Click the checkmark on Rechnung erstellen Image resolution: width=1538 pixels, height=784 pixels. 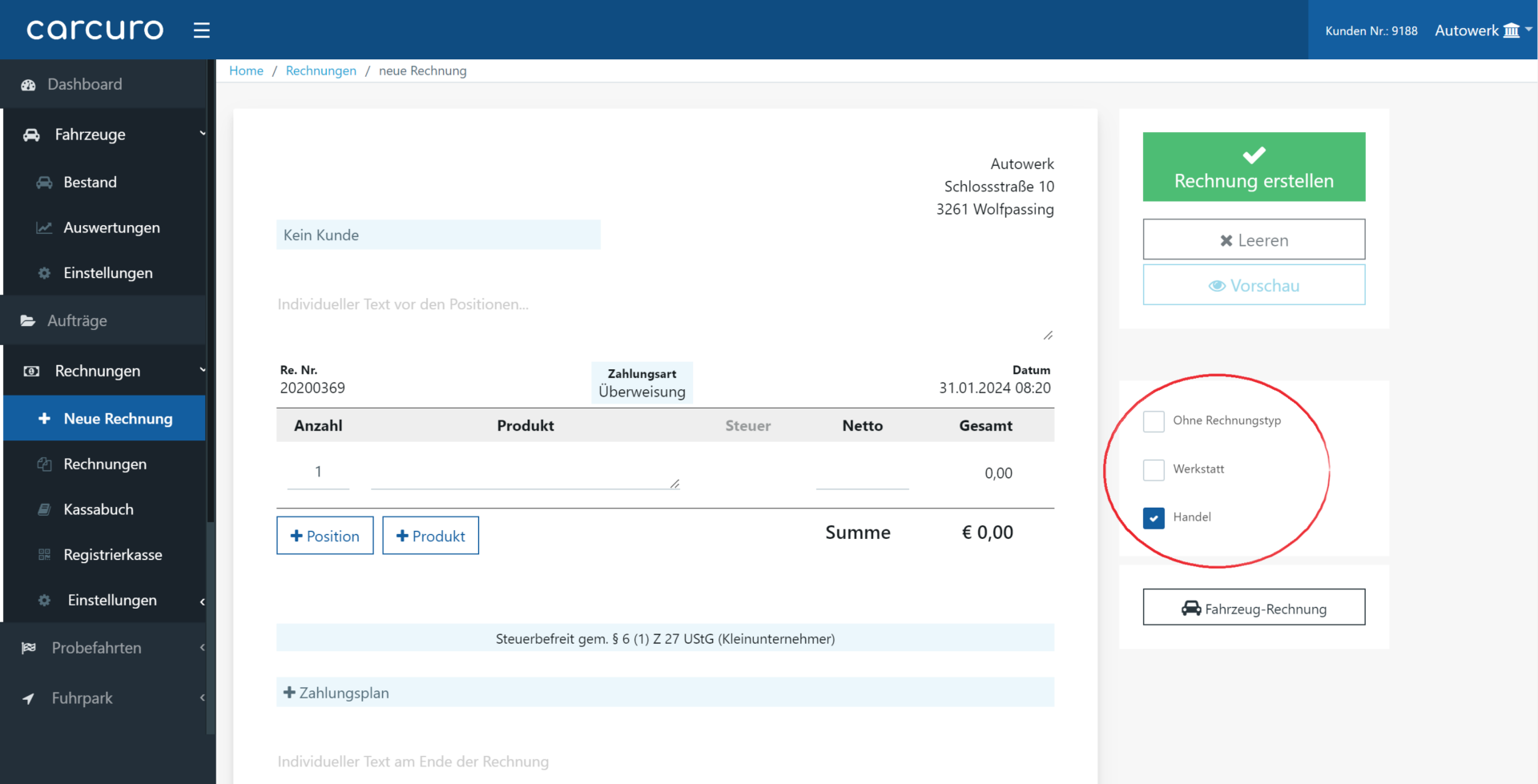pyautogui.click(x=1254, y=155)
